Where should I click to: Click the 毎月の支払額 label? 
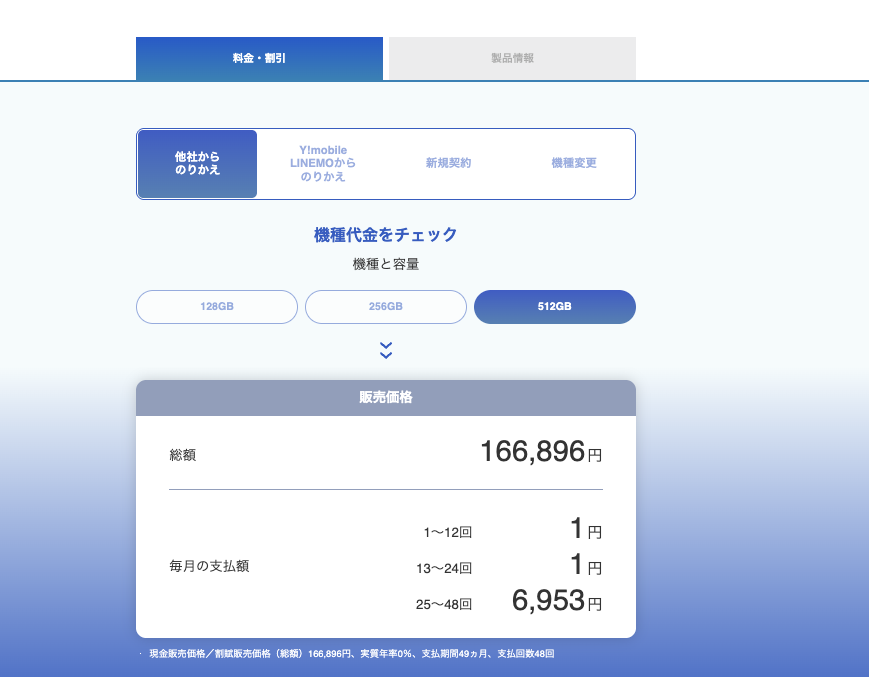pos(209,566)
